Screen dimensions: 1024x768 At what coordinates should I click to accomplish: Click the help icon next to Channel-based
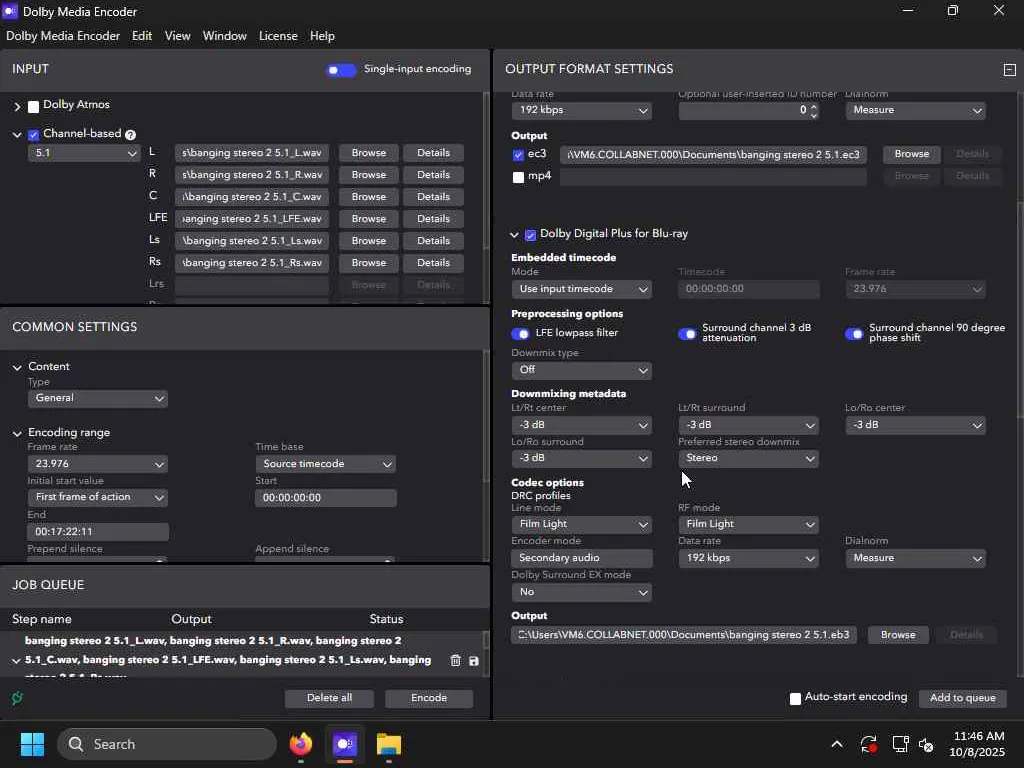tap(130, 135)
